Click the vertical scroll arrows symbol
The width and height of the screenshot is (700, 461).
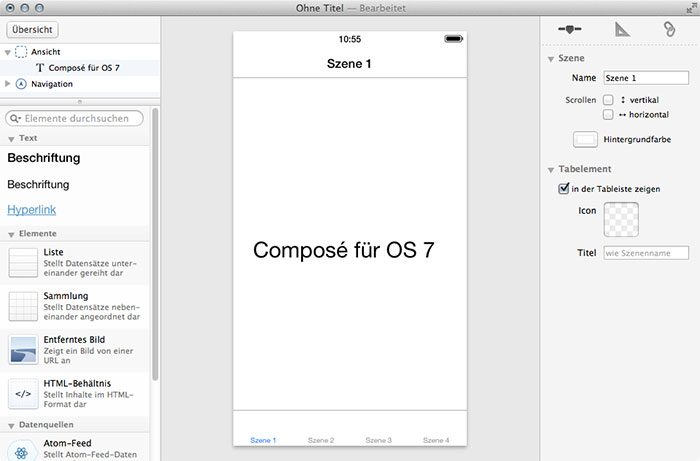coord(623,100)
